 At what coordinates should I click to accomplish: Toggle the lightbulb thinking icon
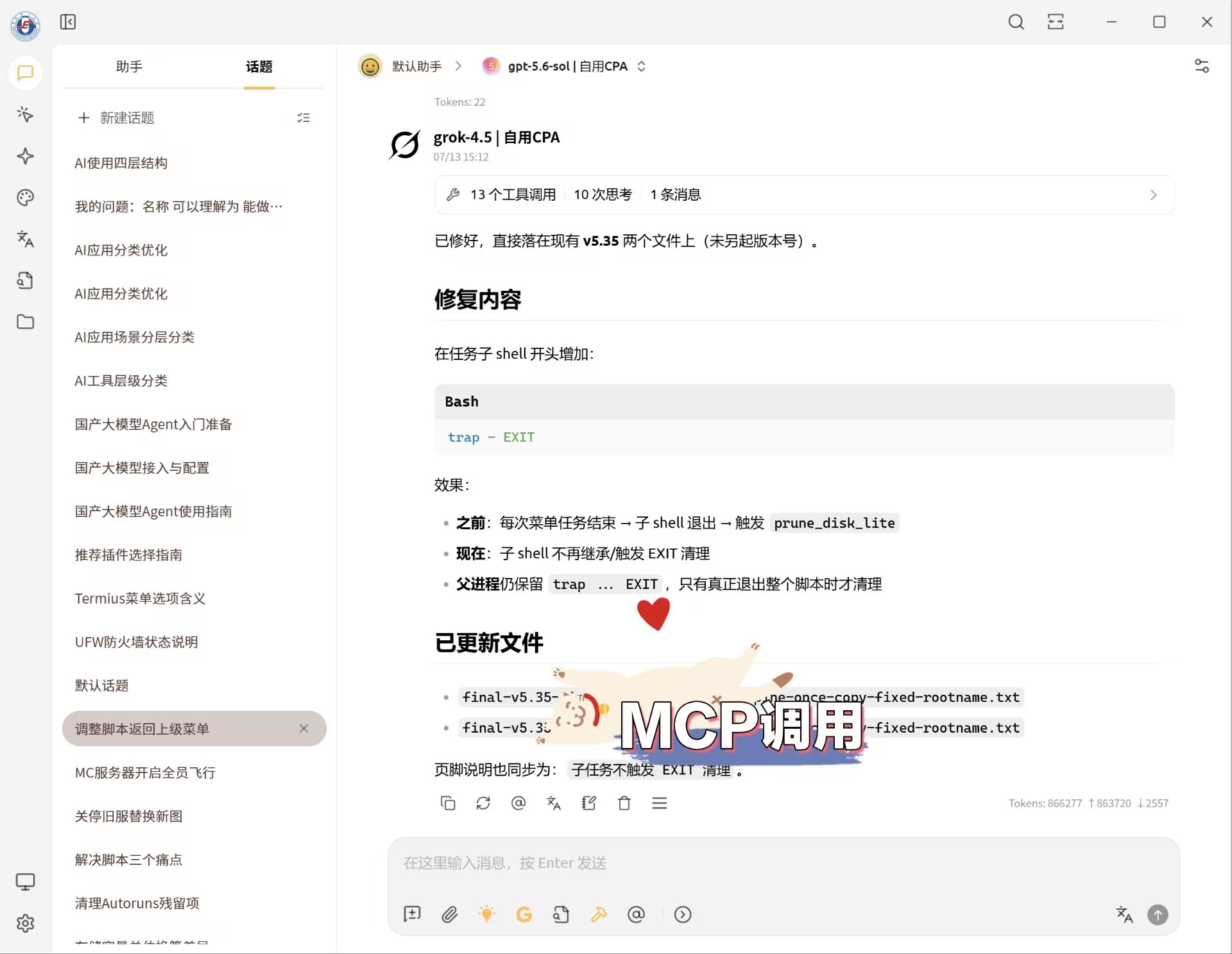click(487, 914)
